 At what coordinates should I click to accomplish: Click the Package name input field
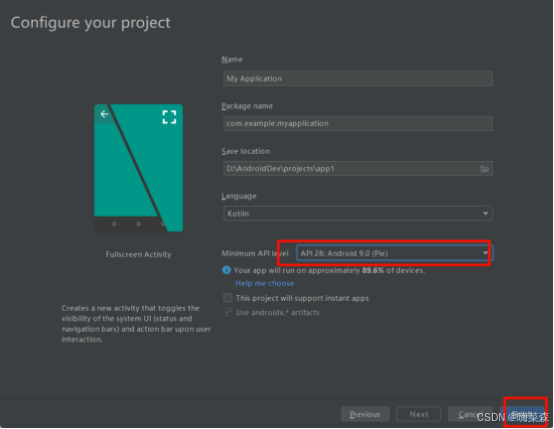pyautogui.click(x=358, y=124)
